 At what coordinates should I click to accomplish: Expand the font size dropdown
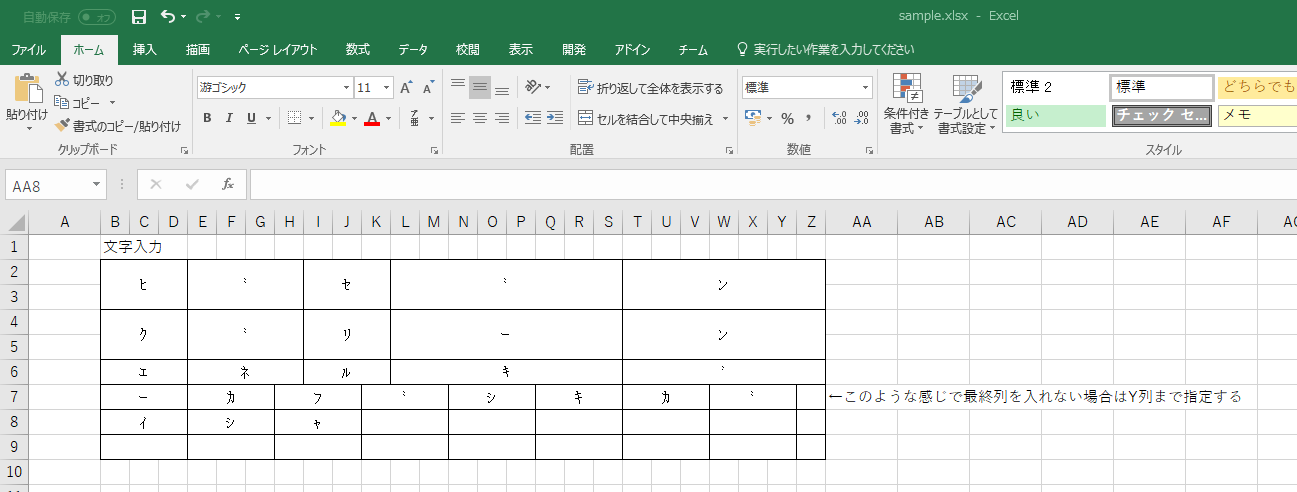coord(387,88)
